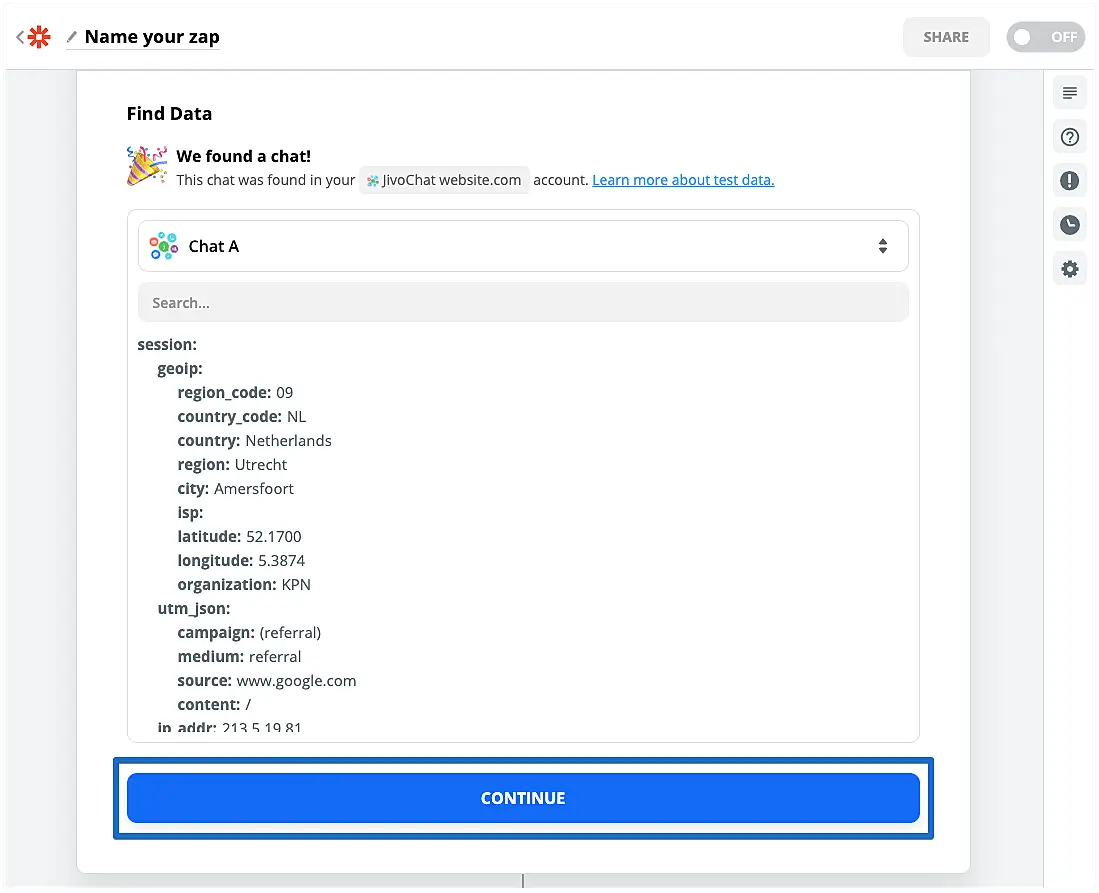Click the 'Name your zap' title

point(152,37)
